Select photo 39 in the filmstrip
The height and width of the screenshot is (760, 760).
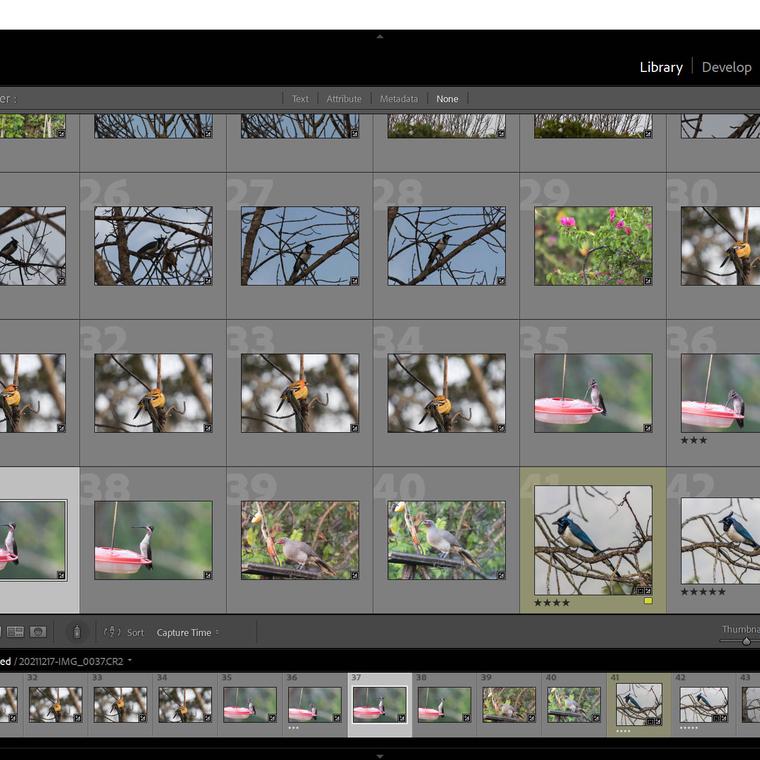pos(509,703)
